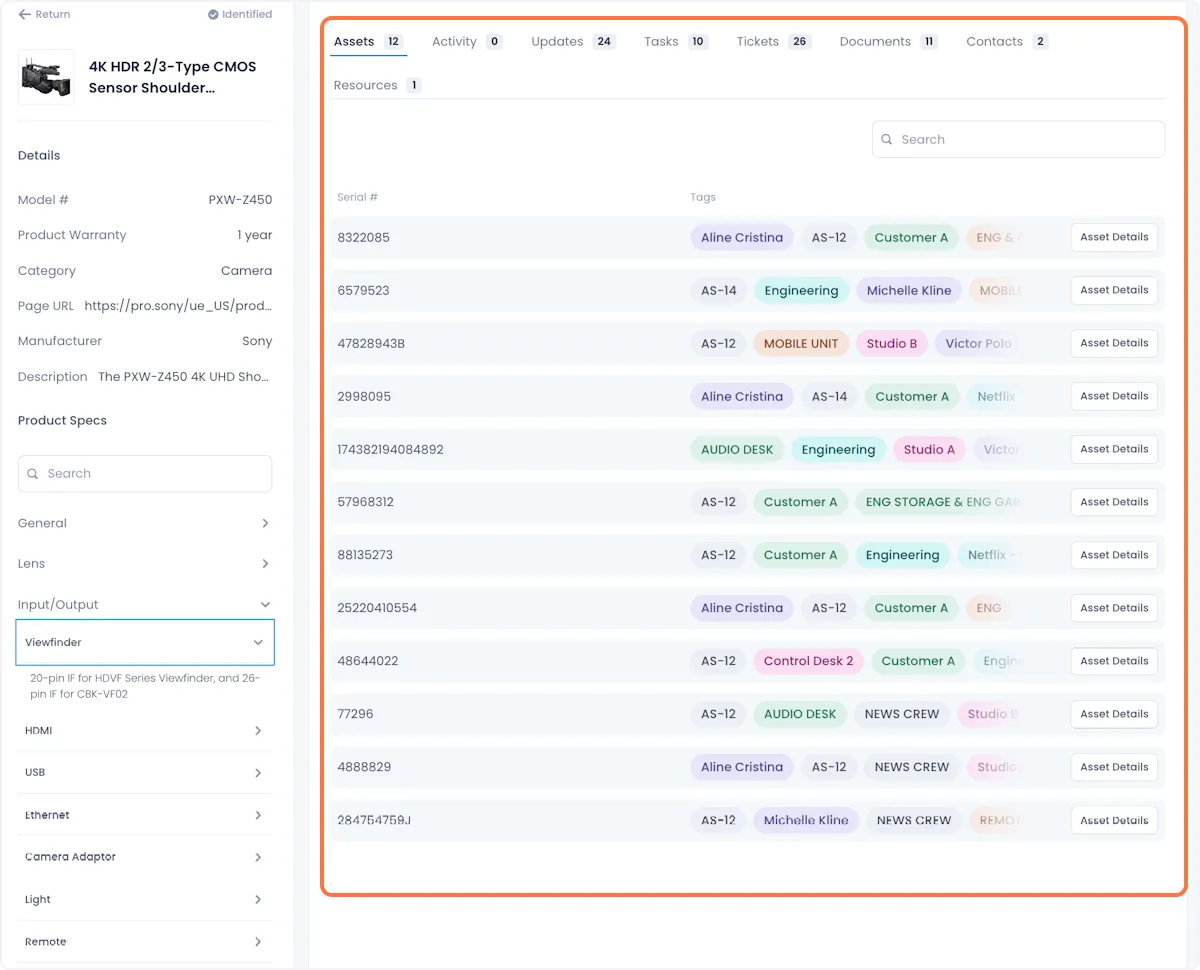Expand the USB sub-section
This screenshot has height=970, width=1200.
(145, 773)
